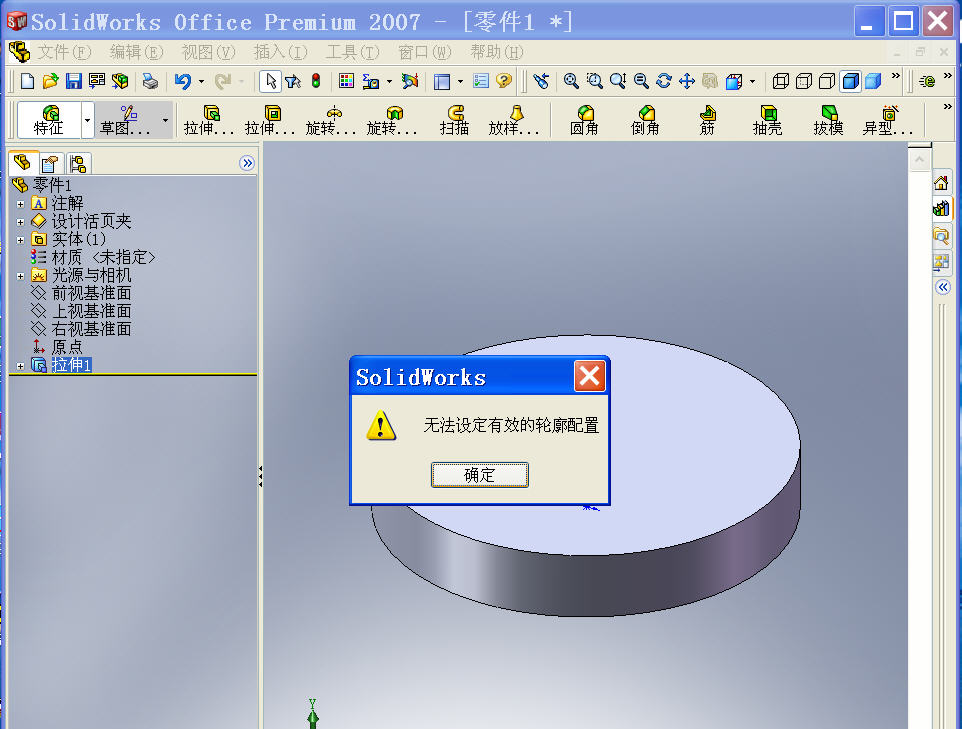The height and width of the screenshot is (729, 962).
Task: Click the 异型 hole wizard tool
Action: 888,120
